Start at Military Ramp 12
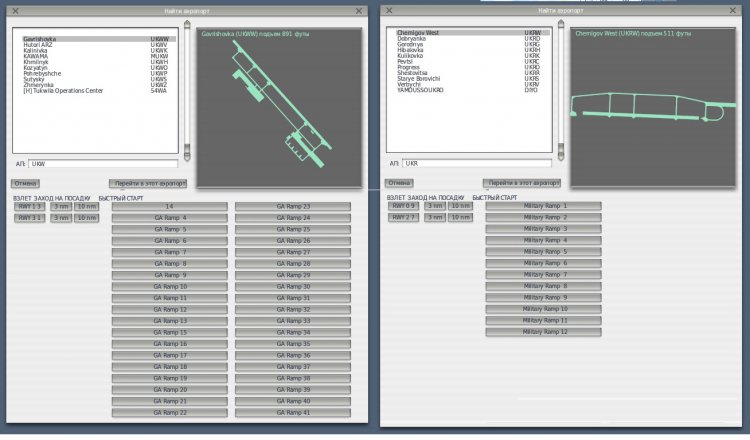The width and height of the screenshot is (750, 440). click(x=543, y=332)
